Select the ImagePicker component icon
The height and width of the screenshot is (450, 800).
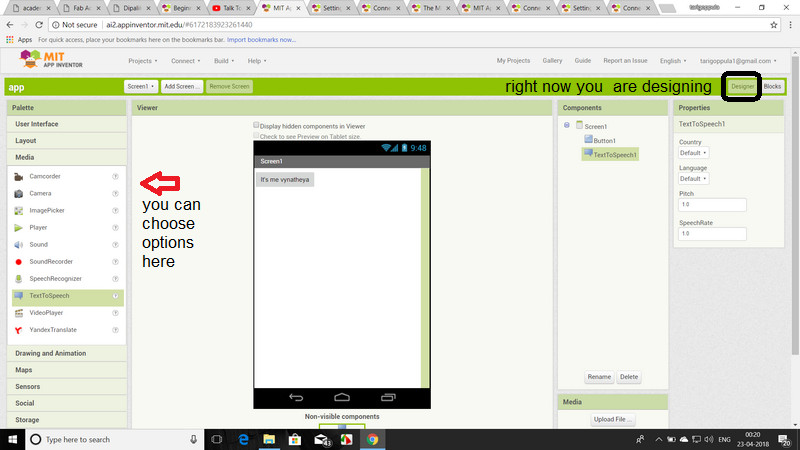(x=19, y=211)
